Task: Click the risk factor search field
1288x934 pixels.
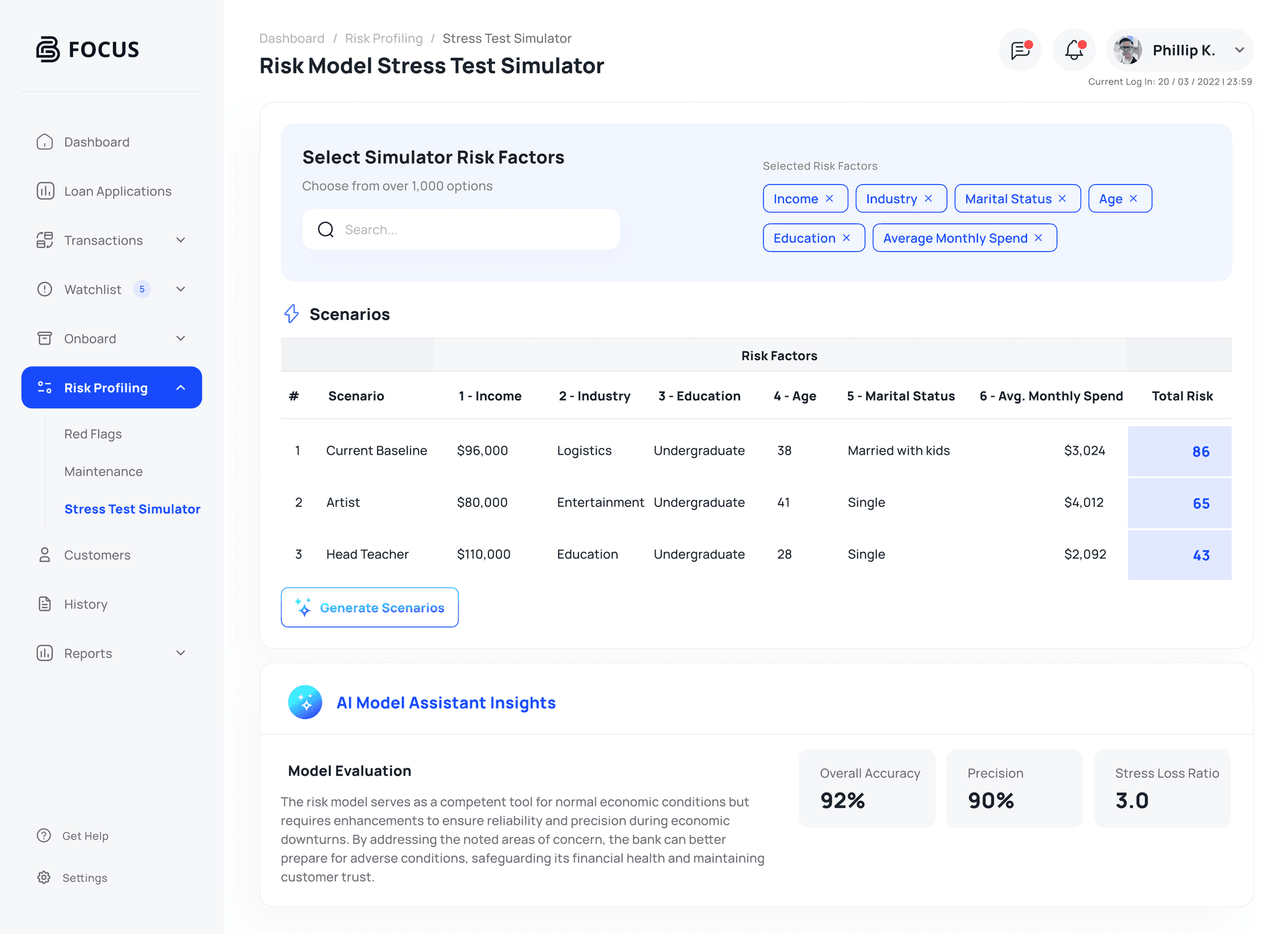Action: (x=463, y=229)
